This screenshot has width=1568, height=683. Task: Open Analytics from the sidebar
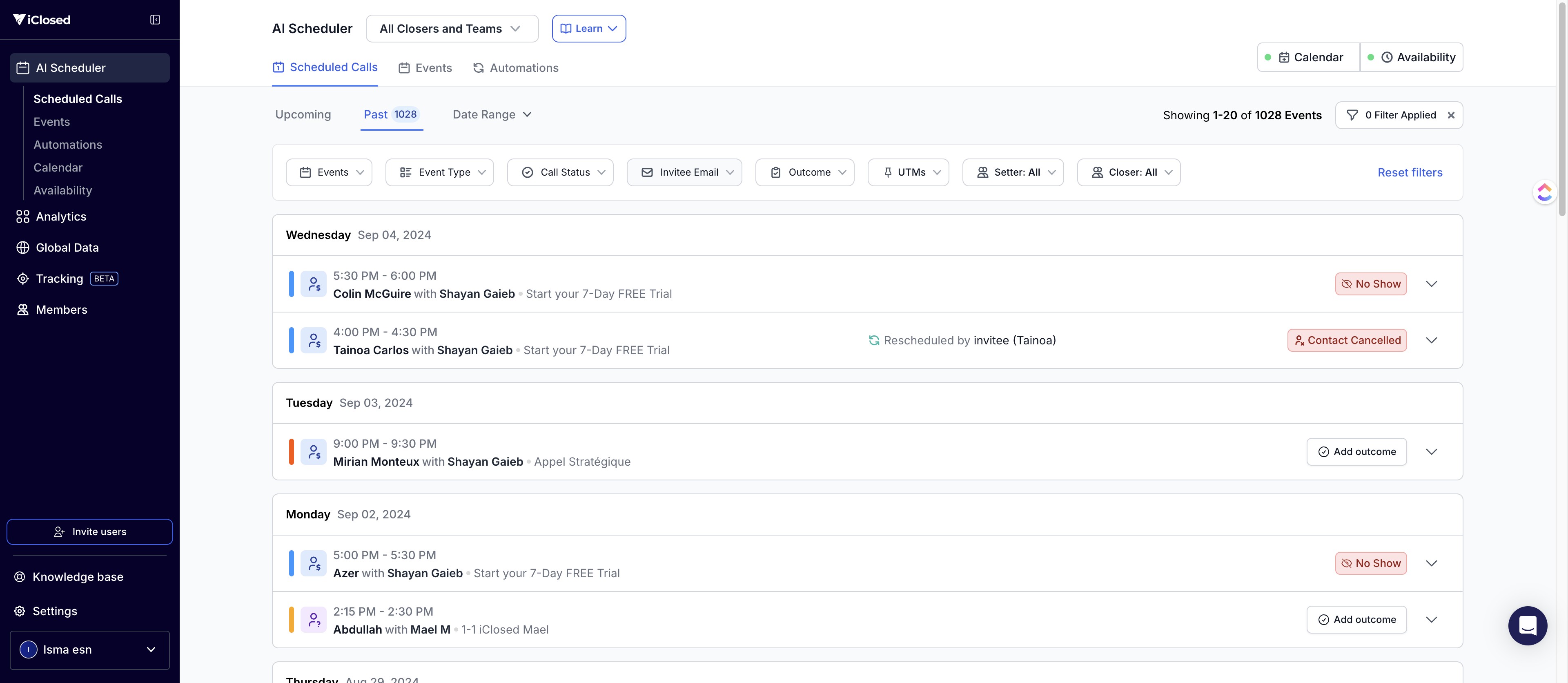[61, 217]
